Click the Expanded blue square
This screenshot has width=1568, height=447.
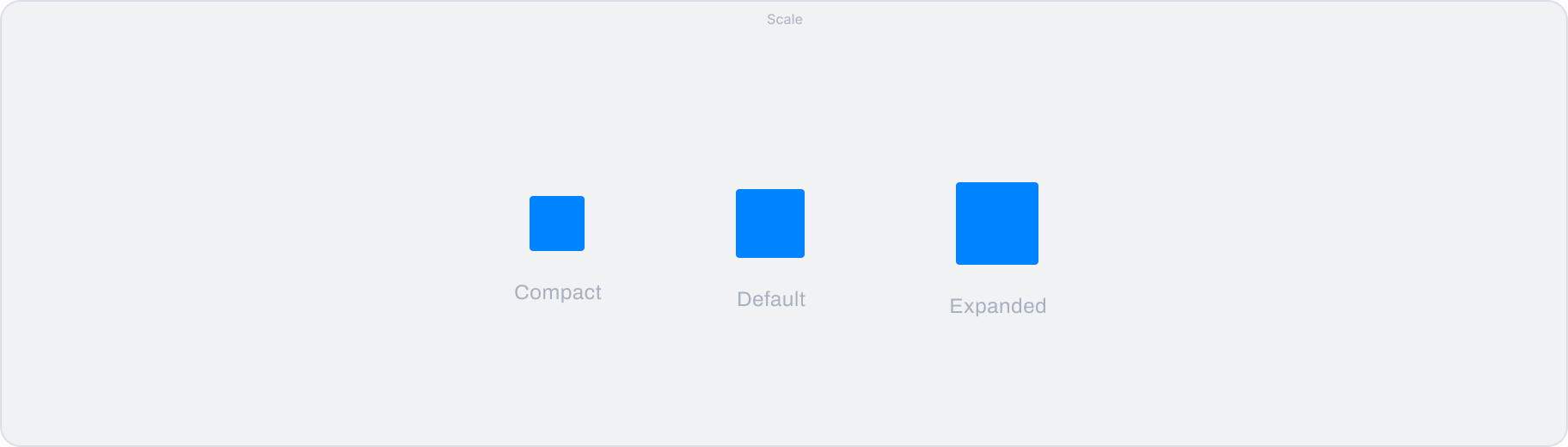(x=997, y=223)
